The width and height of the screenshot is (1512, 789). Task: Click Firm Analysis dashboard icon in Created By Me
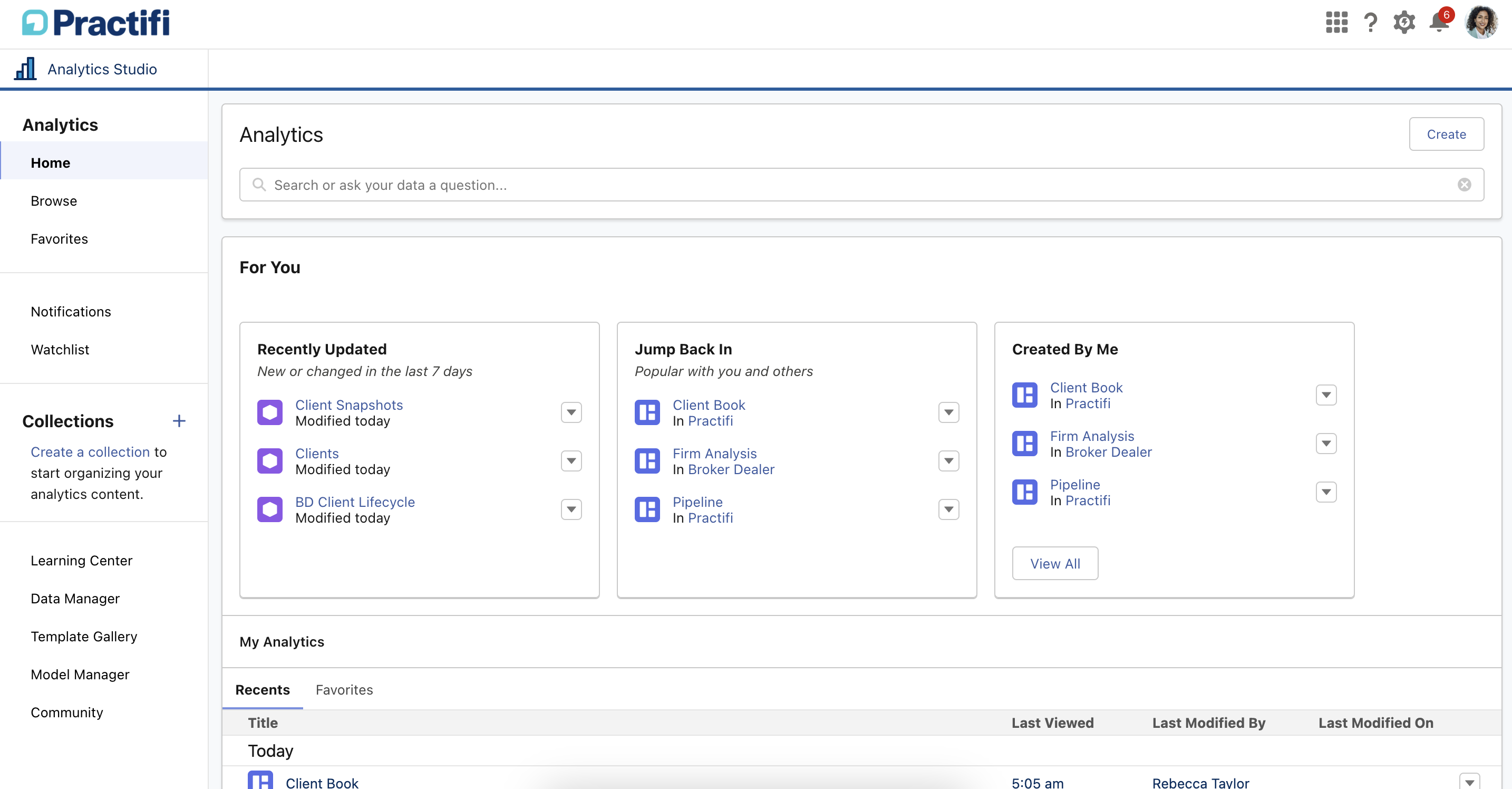pyautogui.click(x=1025, y=443)
